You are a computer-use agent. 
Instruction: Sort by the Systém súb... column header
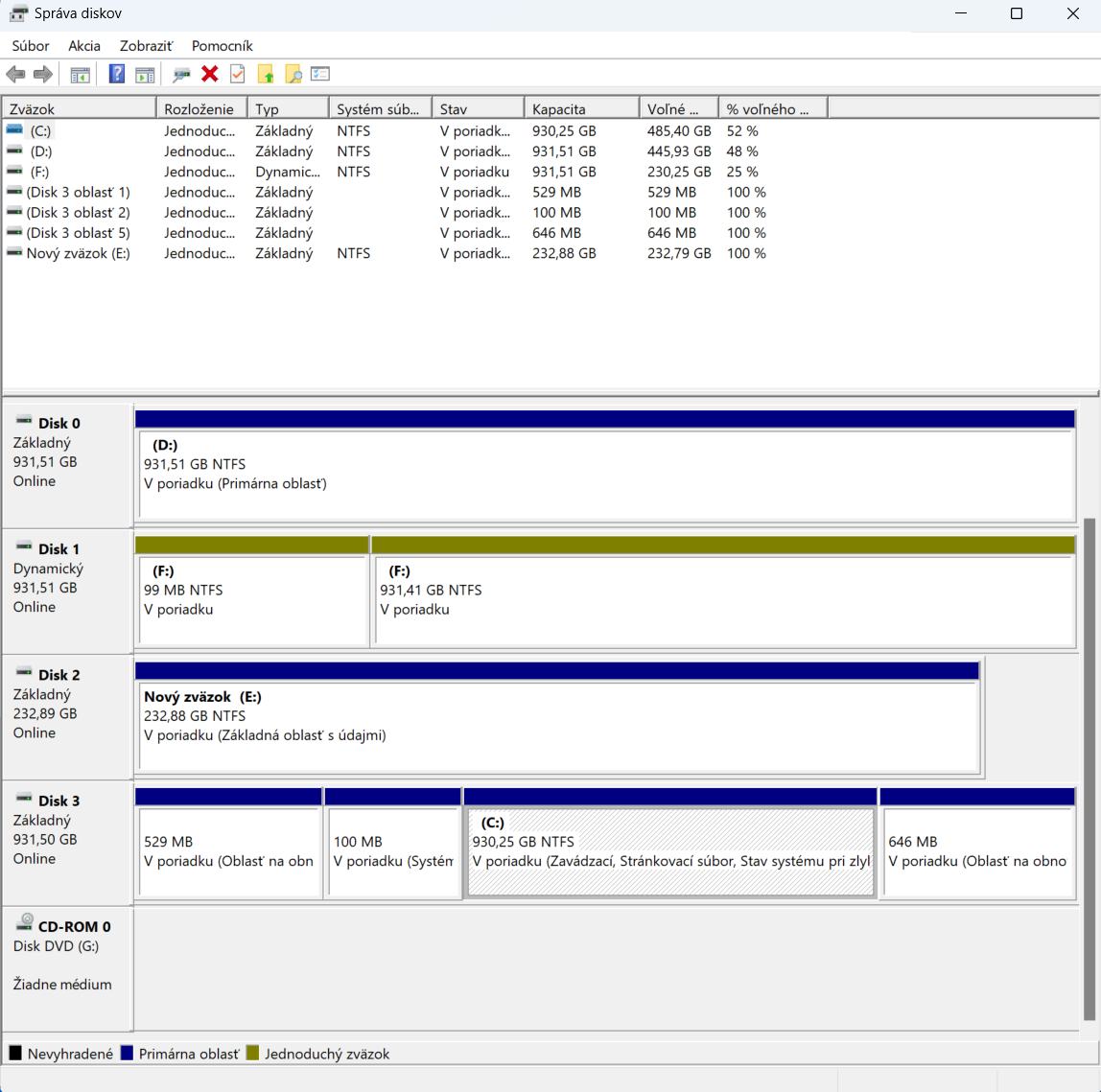(380, 108)
